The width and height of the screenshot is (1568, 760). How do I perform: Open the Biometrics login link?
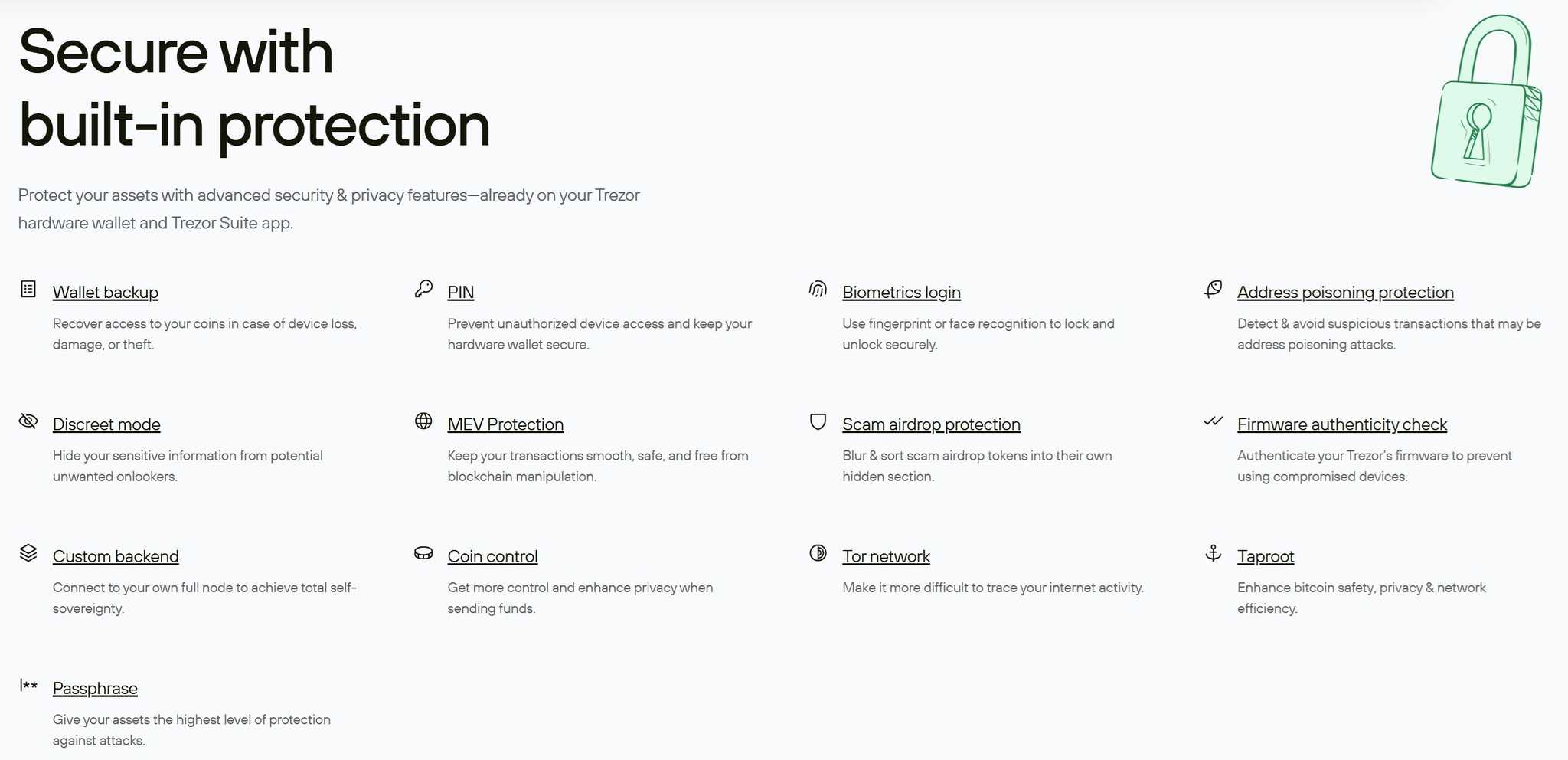(901, 293)
